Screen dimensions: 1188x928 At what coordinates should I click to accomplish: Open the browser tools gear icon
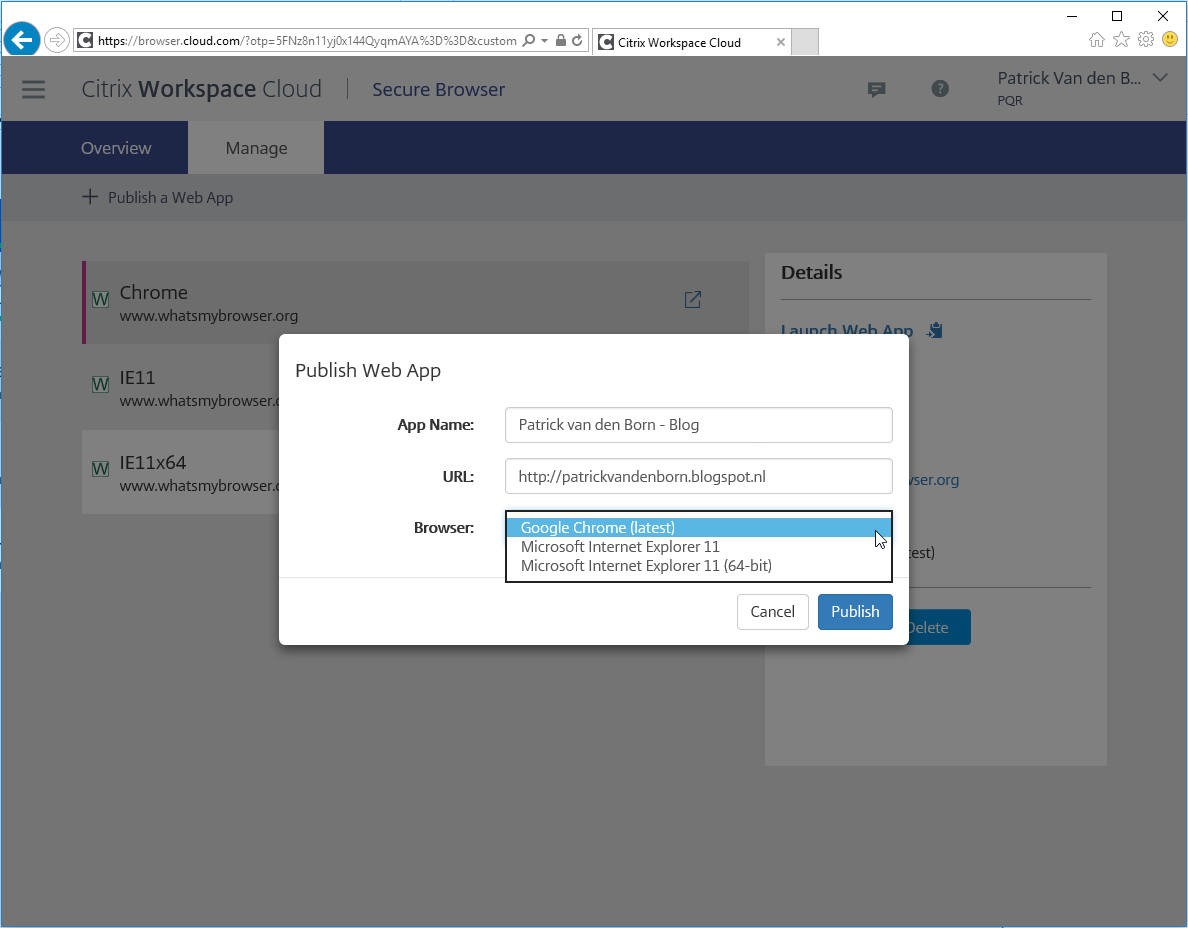pyautogui.click(x=1146, y=39)
